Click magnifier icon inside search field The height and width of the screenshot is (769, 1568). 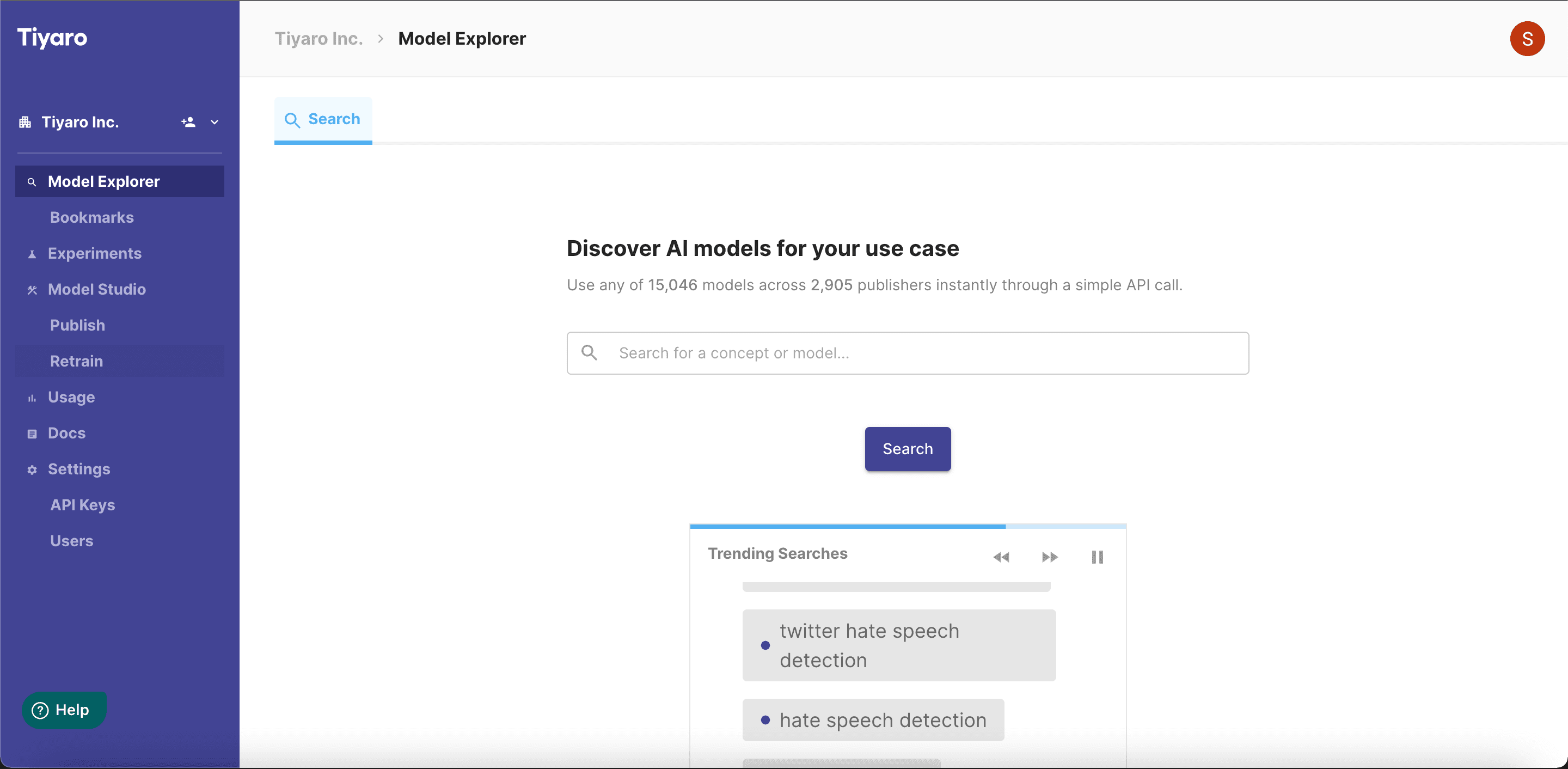coord(589,352)
